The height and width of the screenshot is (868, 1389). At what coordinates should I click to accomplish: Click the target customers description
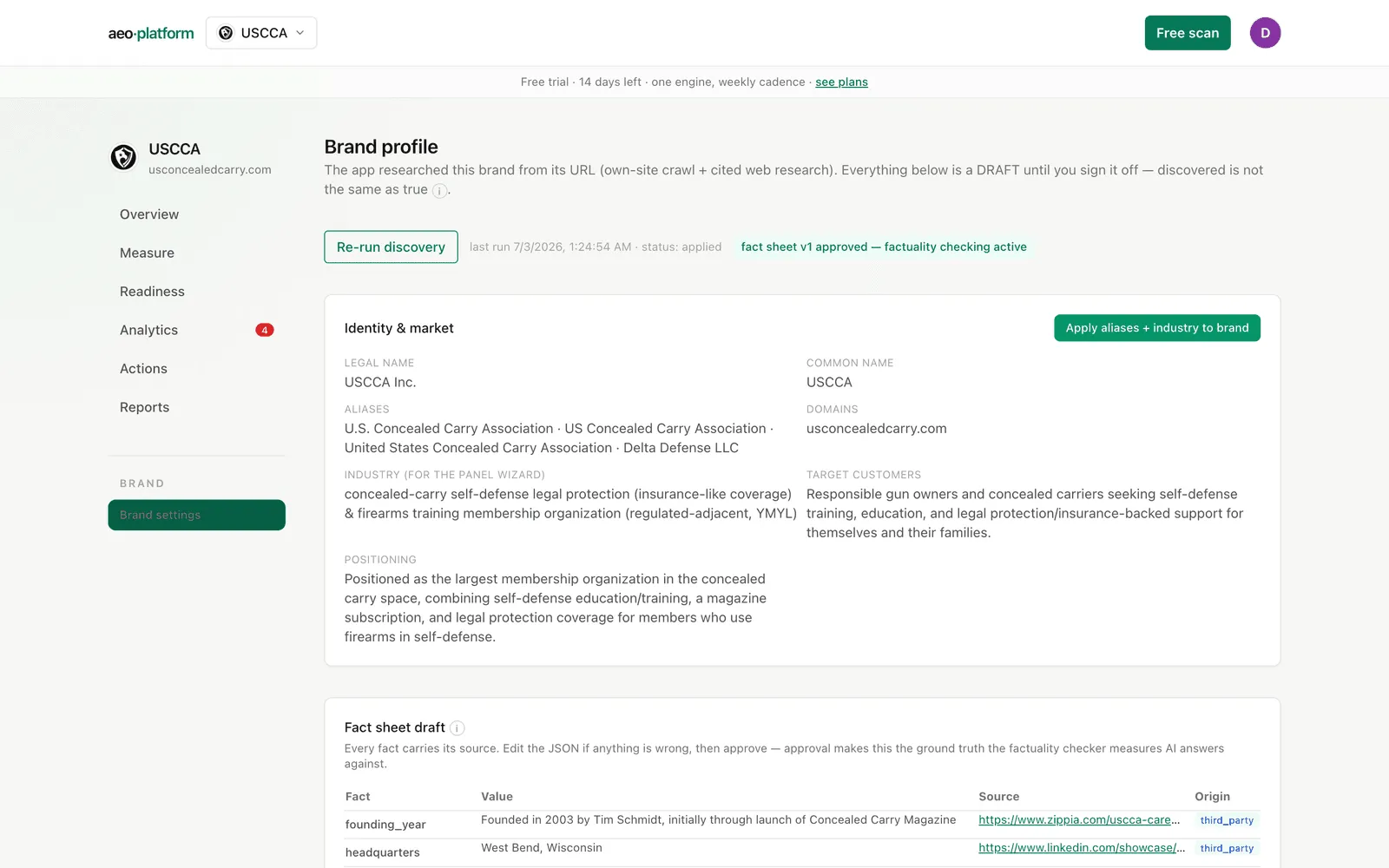coord(1025,513)
